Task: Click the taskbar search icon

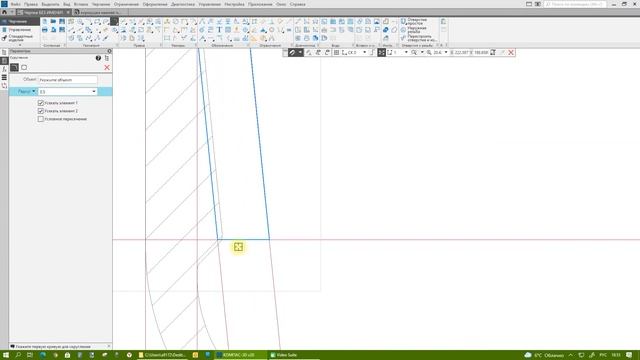Action: coord(18,355)
